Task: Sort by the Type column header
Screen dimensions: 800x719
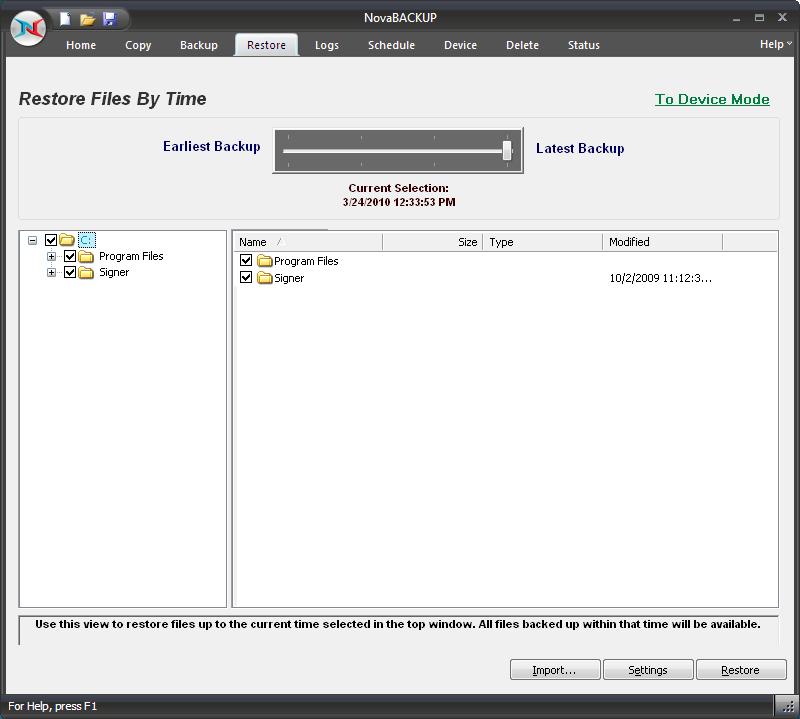Action: (x=542, y=242)
